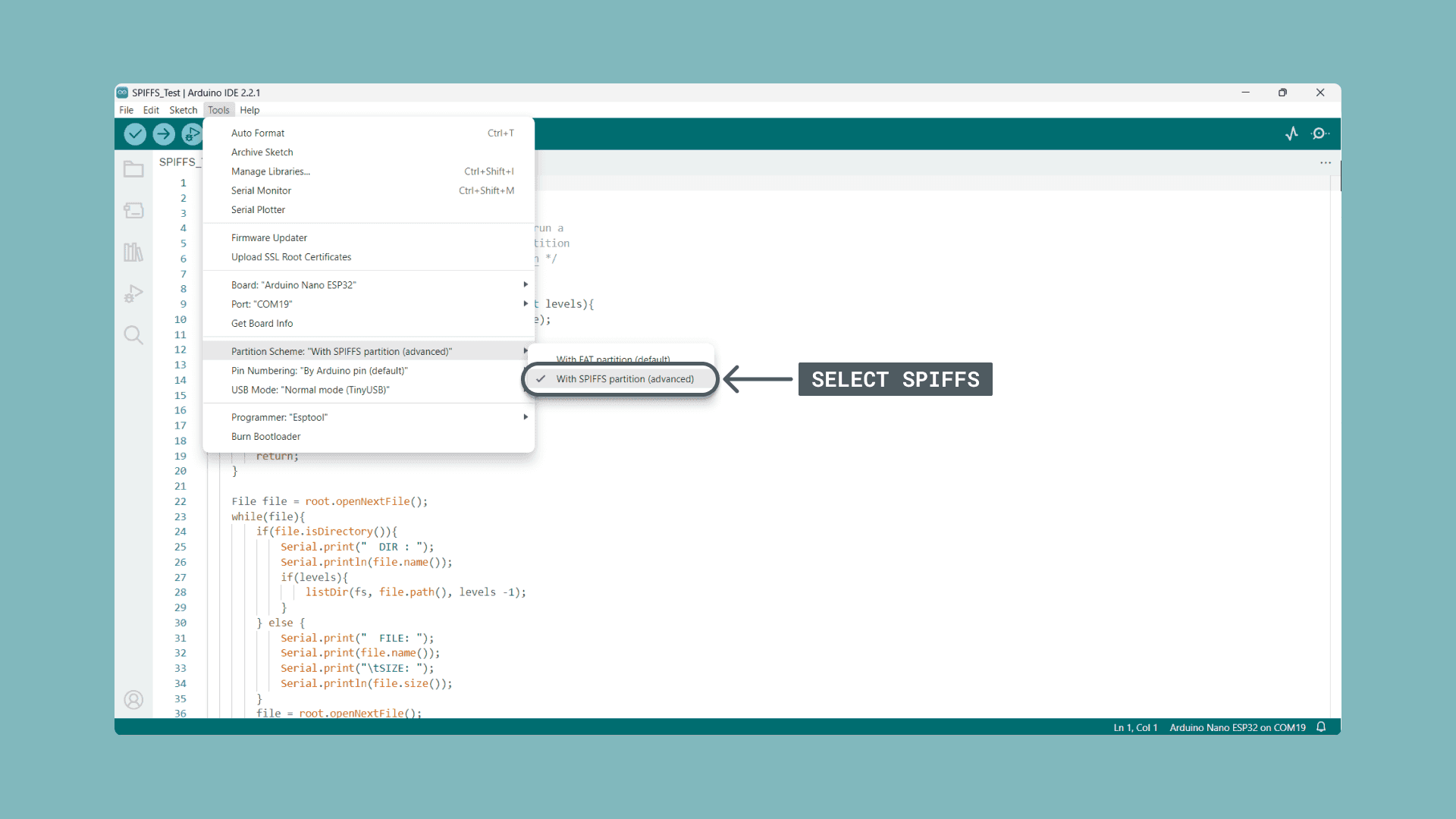Screen dimensions: 1456x819
Task: Select With FAT partition (default) option
Action: pyautogui.click(x=613, y=359)
